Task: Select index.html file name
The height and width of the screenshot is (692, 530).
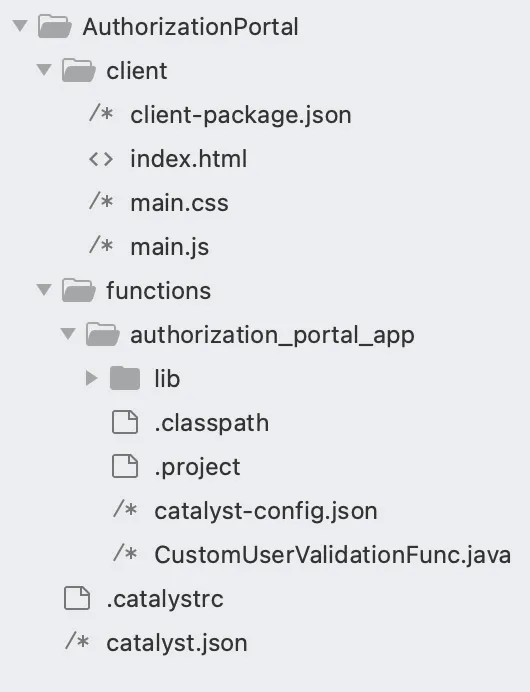Action: [188, 159]
